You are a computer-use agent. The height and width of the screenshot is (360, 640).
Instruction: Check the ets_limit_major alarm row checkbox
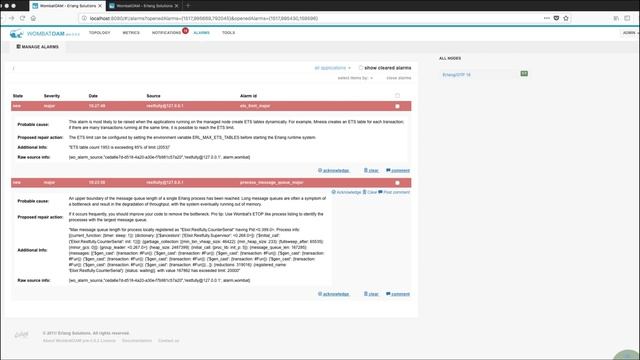[x=397, y=106]
